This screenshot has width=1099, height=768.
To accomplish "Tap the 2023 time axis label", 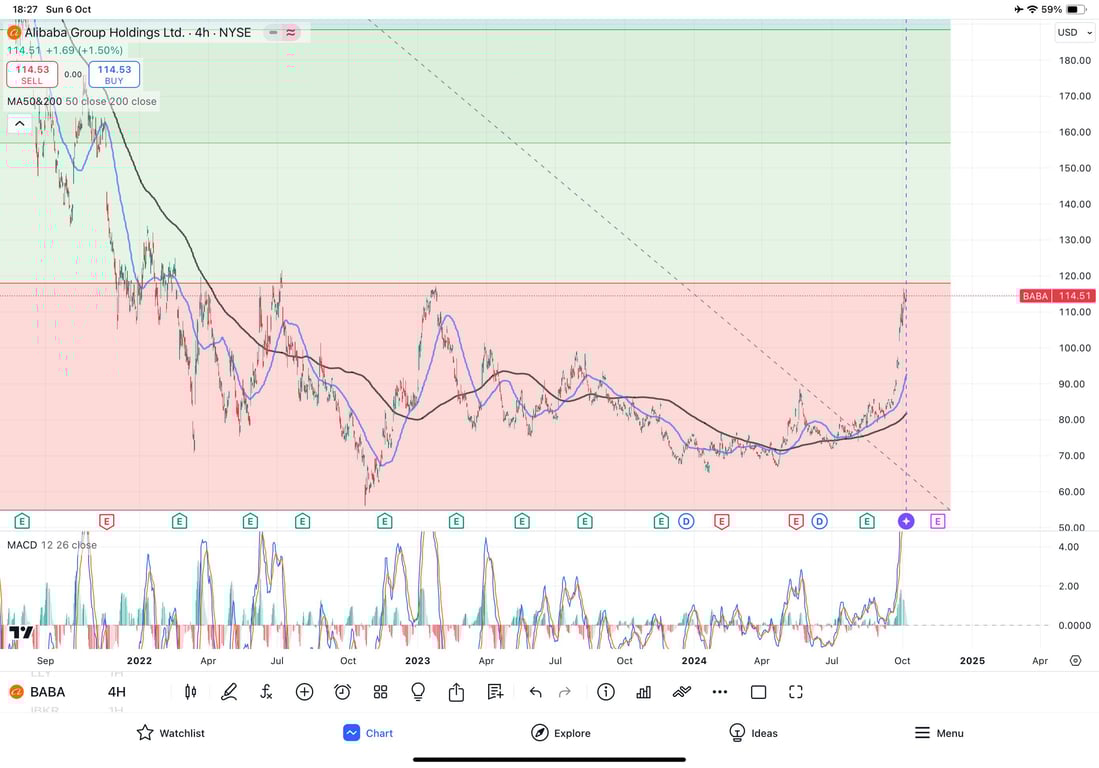I will 418,661.
